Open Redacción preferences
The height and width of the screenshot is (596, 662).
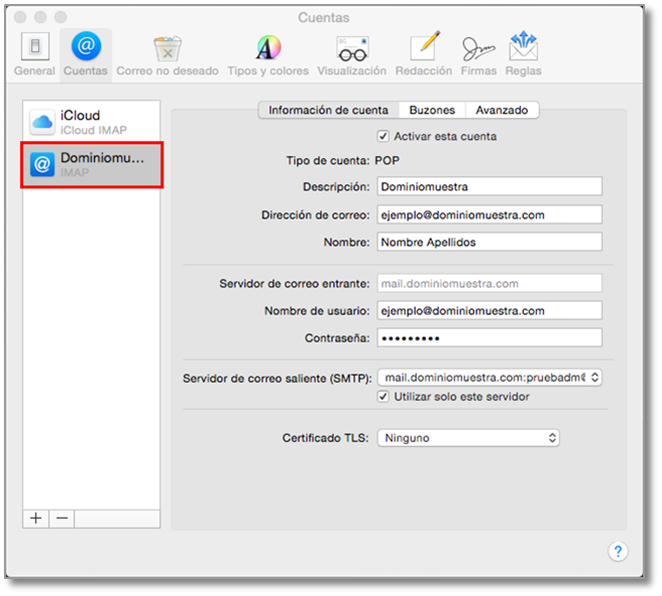point(424,55)
